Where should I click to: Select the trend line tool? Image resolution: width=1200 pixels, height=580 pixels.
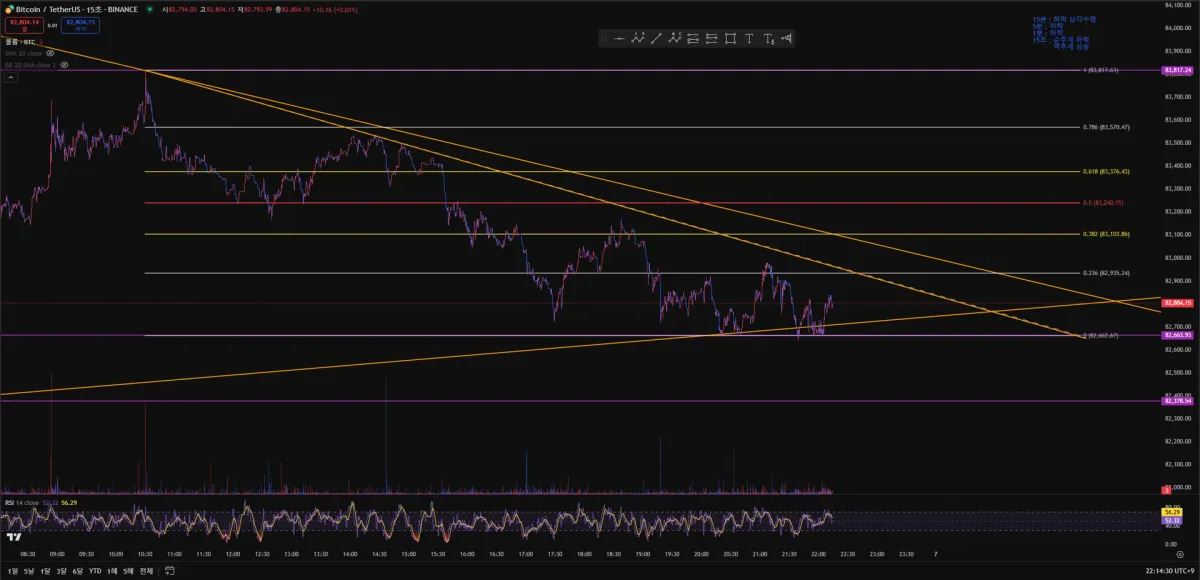click(x=656, y=38)
